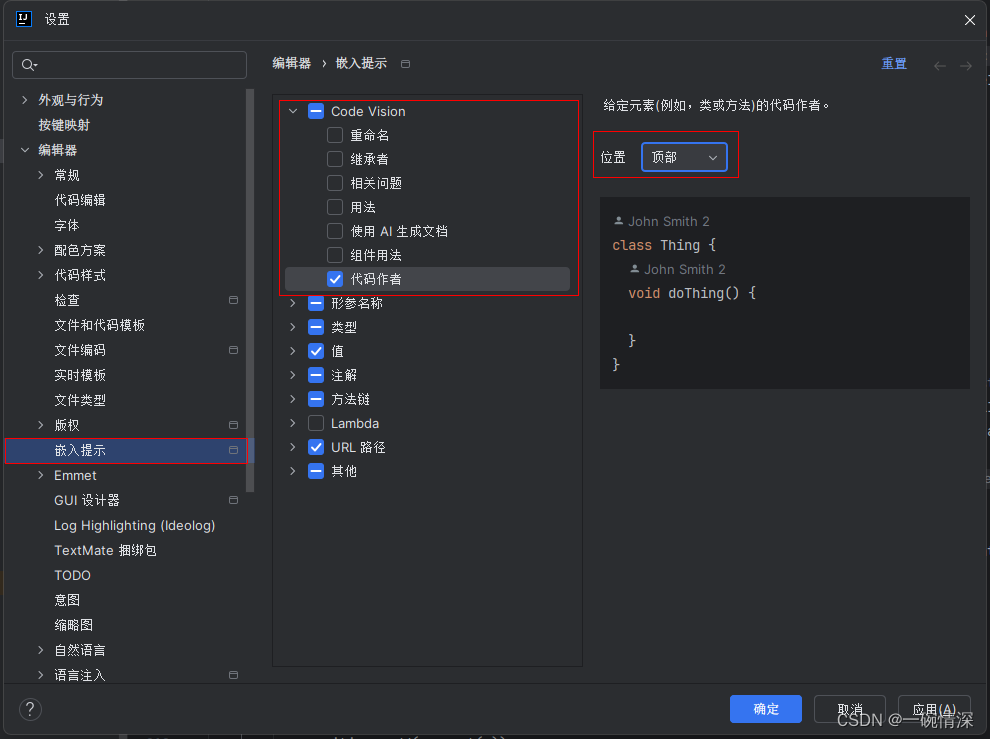The image size is (990, 739).
Task: Click the gear icon beside 语言注入
Action: tap(232, 675)
